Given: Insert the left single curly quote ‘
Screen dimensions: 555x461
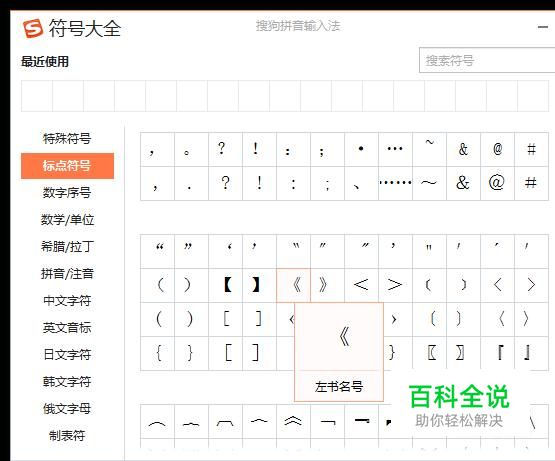Looking at the screenshot, I should click(x=225, y=251).
